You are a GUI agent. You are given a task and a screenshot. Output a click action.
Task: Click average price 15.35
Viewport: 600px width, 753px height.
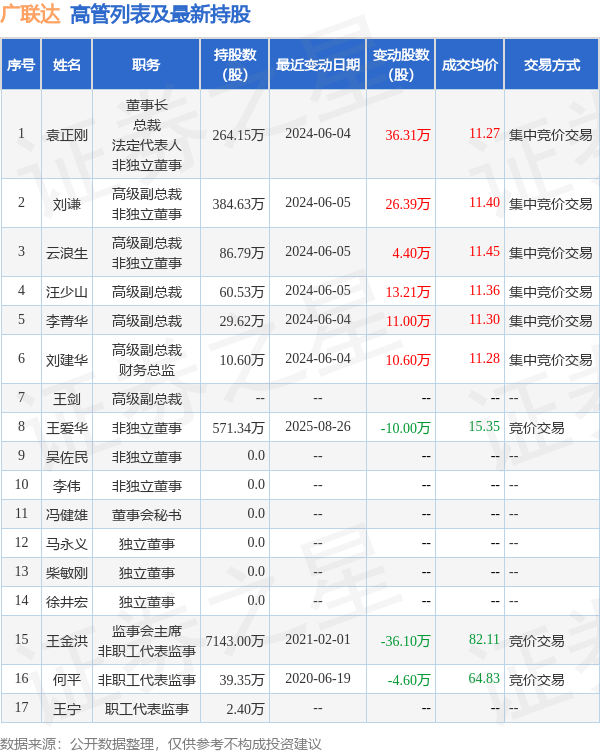[484, 426]
